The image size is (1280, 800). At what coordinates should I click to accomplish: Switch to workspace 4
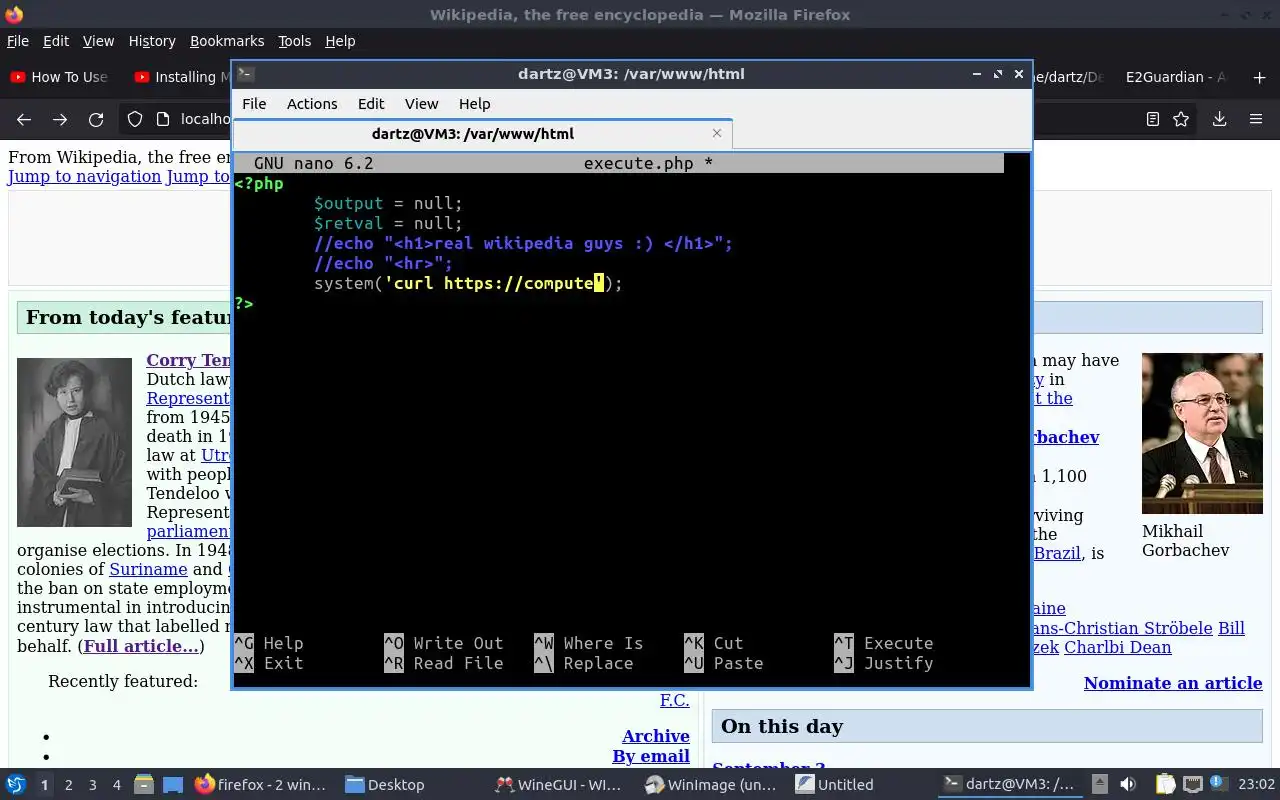(116, 785)
